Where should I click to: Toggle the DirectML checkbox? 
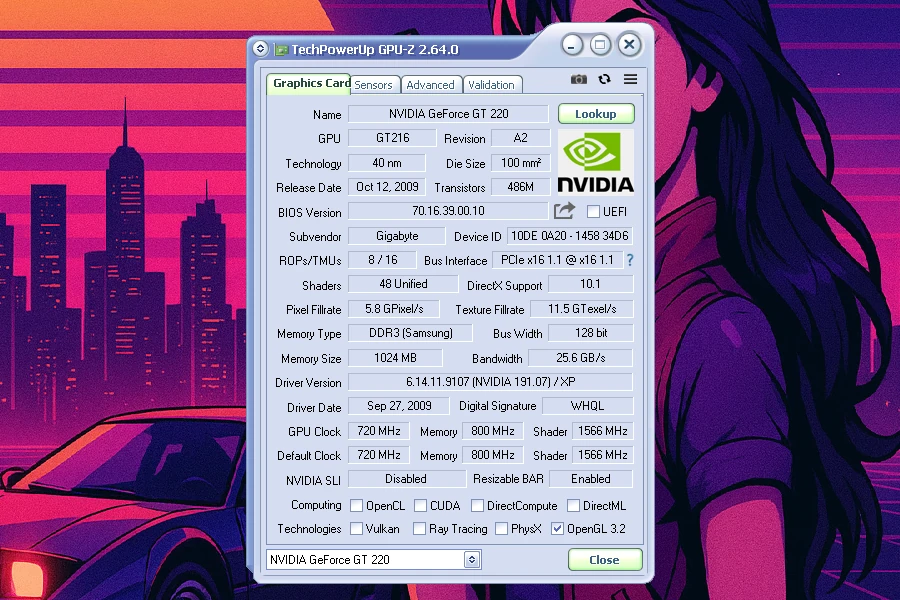[573, 505]
